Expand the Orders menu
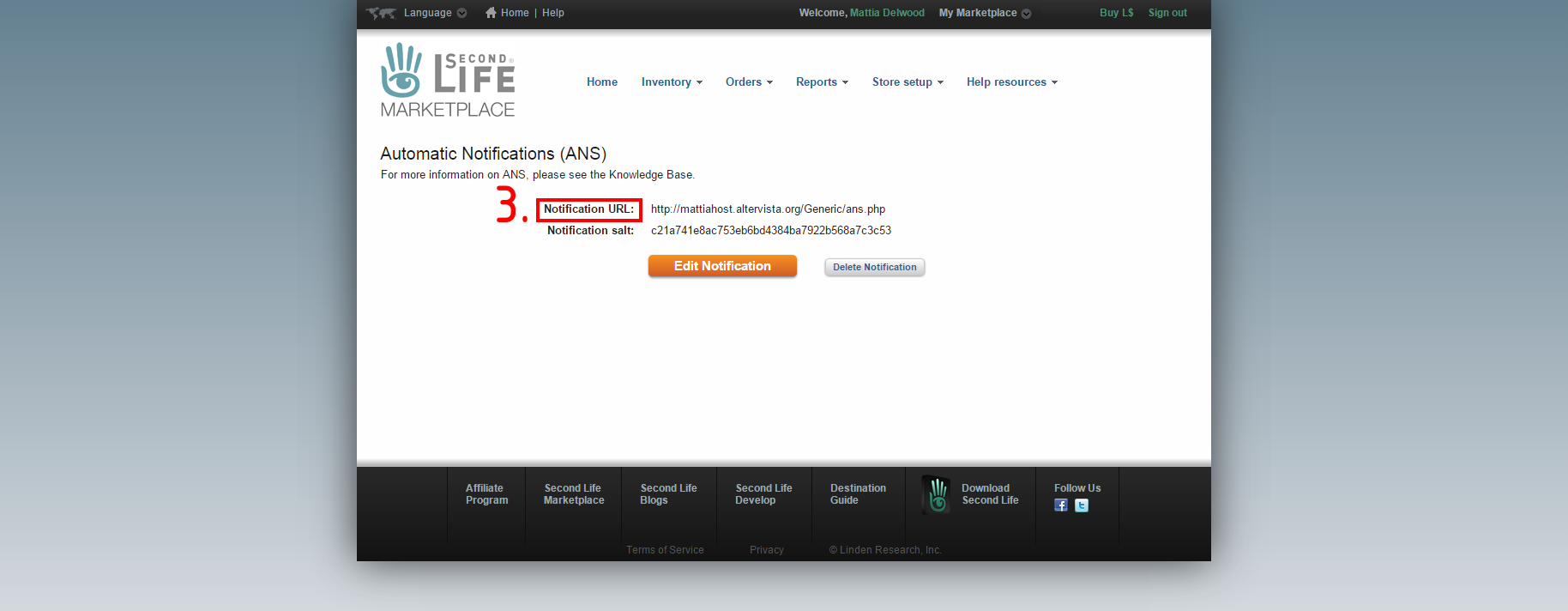Image resolution: width=1568 pixels, height=611 pixels. click(x=749, y=82)
